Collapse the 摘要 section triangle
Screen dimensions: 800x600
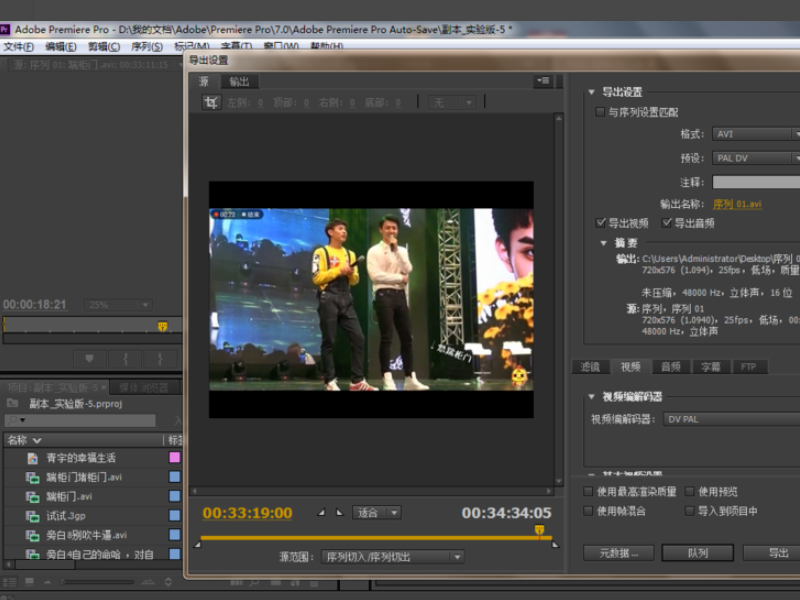point(604,243)
